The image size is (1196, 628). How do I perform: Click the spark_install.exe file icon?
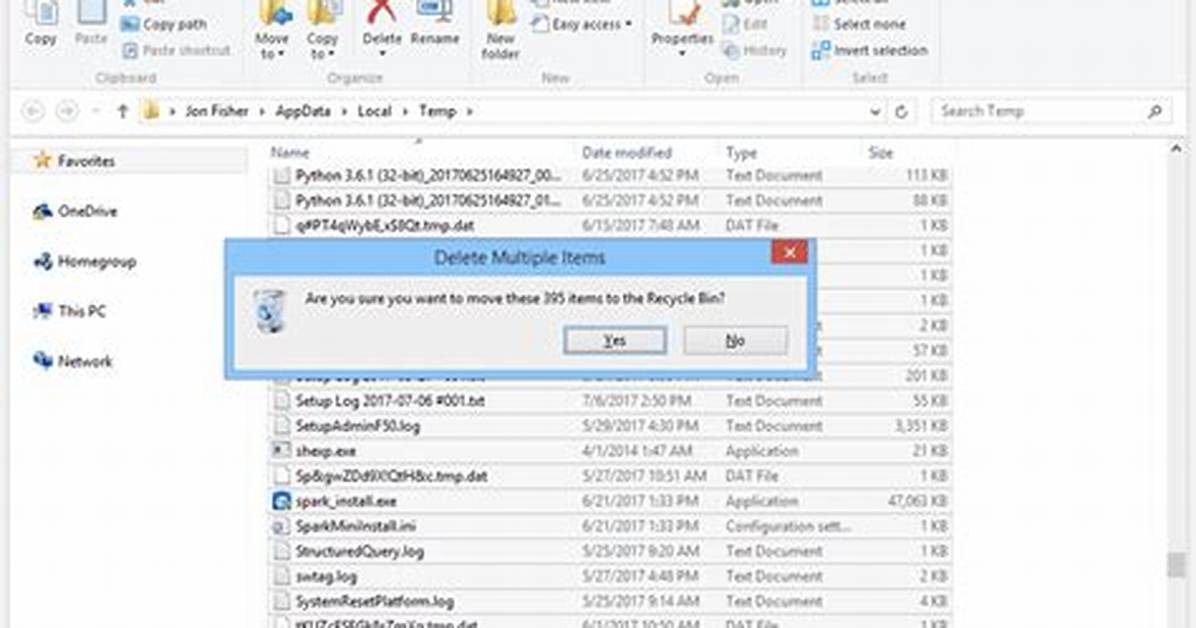[281, 501]
